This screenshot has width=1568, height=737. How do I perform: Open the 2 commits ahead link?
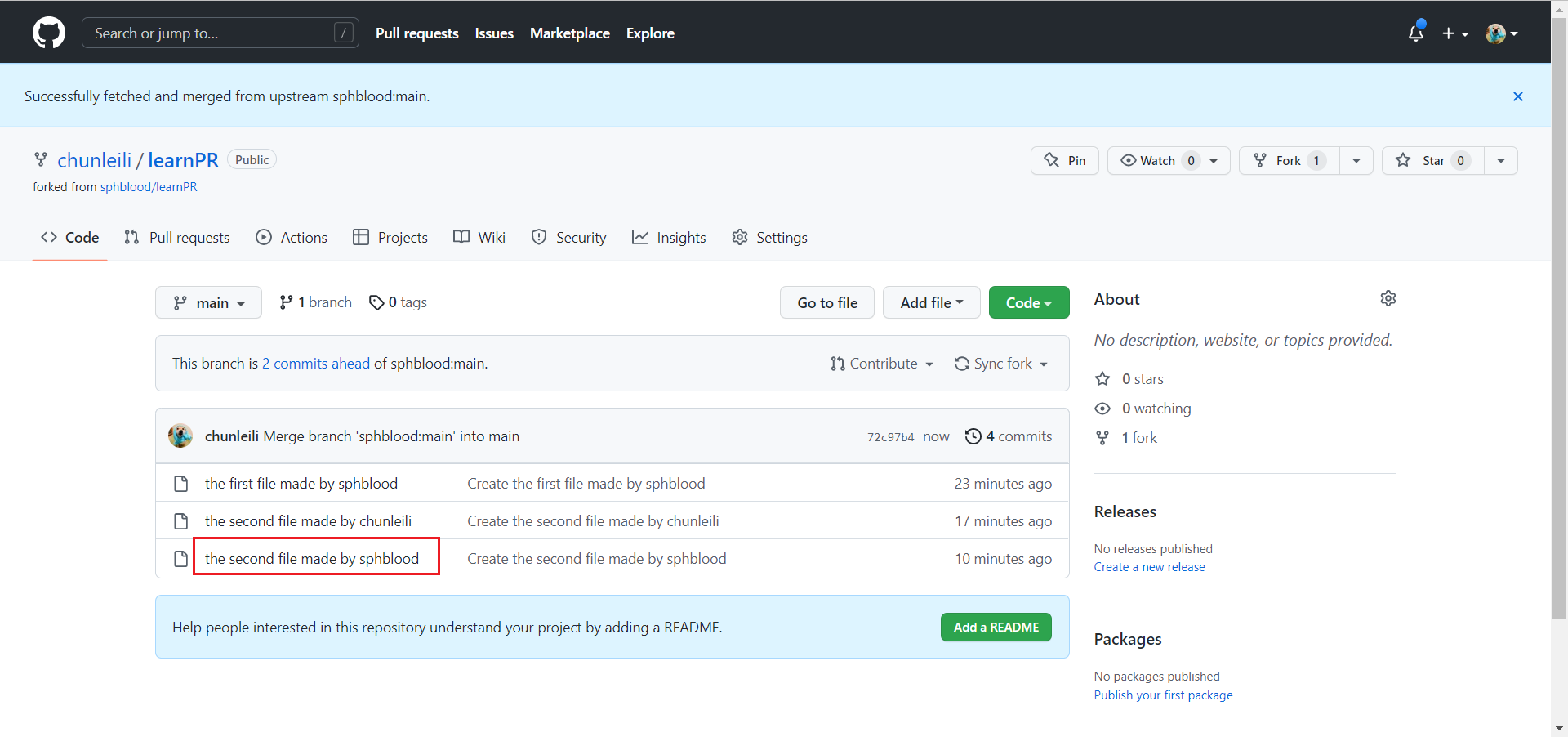point(316,364)
